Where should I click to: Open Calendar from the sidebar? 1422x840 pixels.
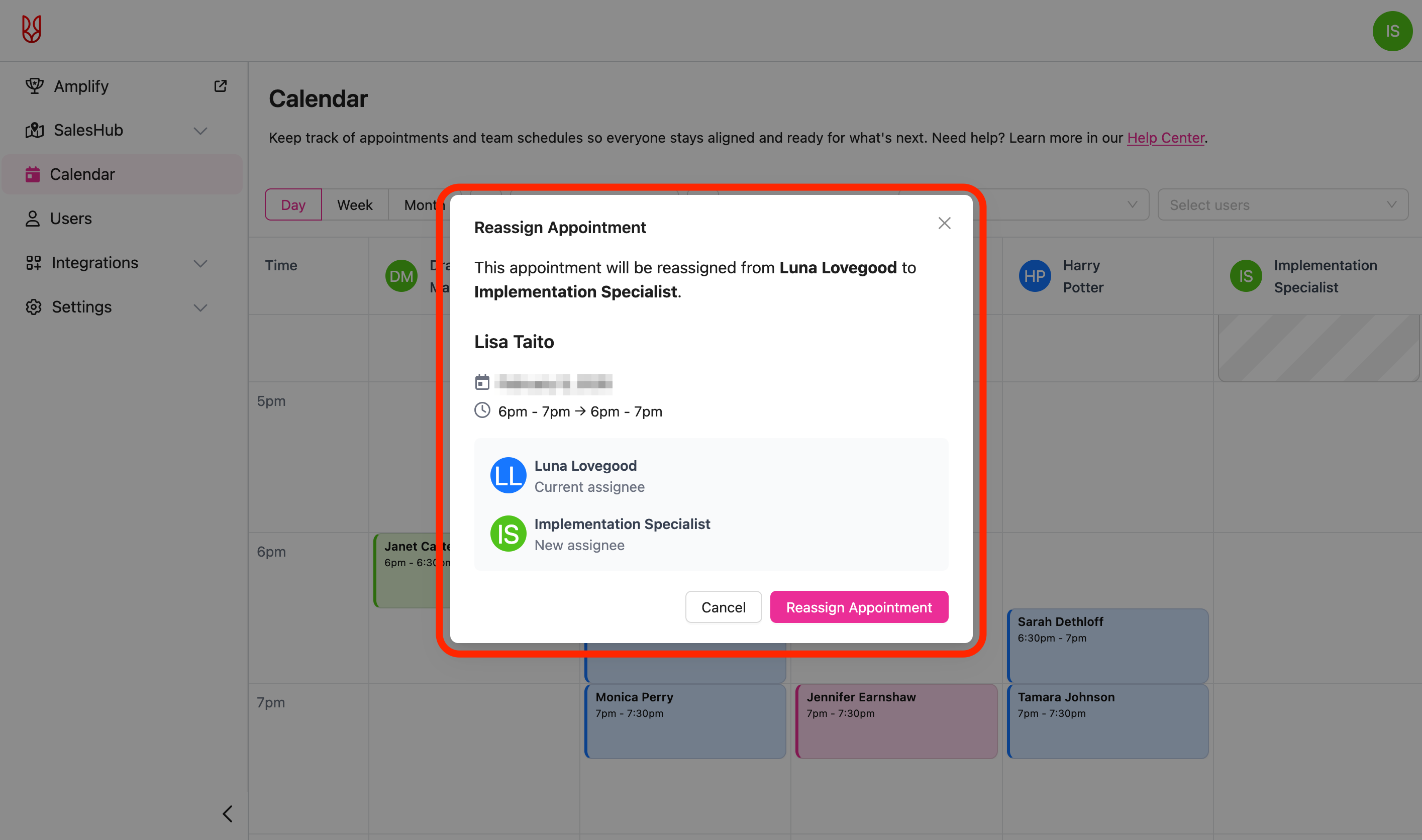coord(82,174)
